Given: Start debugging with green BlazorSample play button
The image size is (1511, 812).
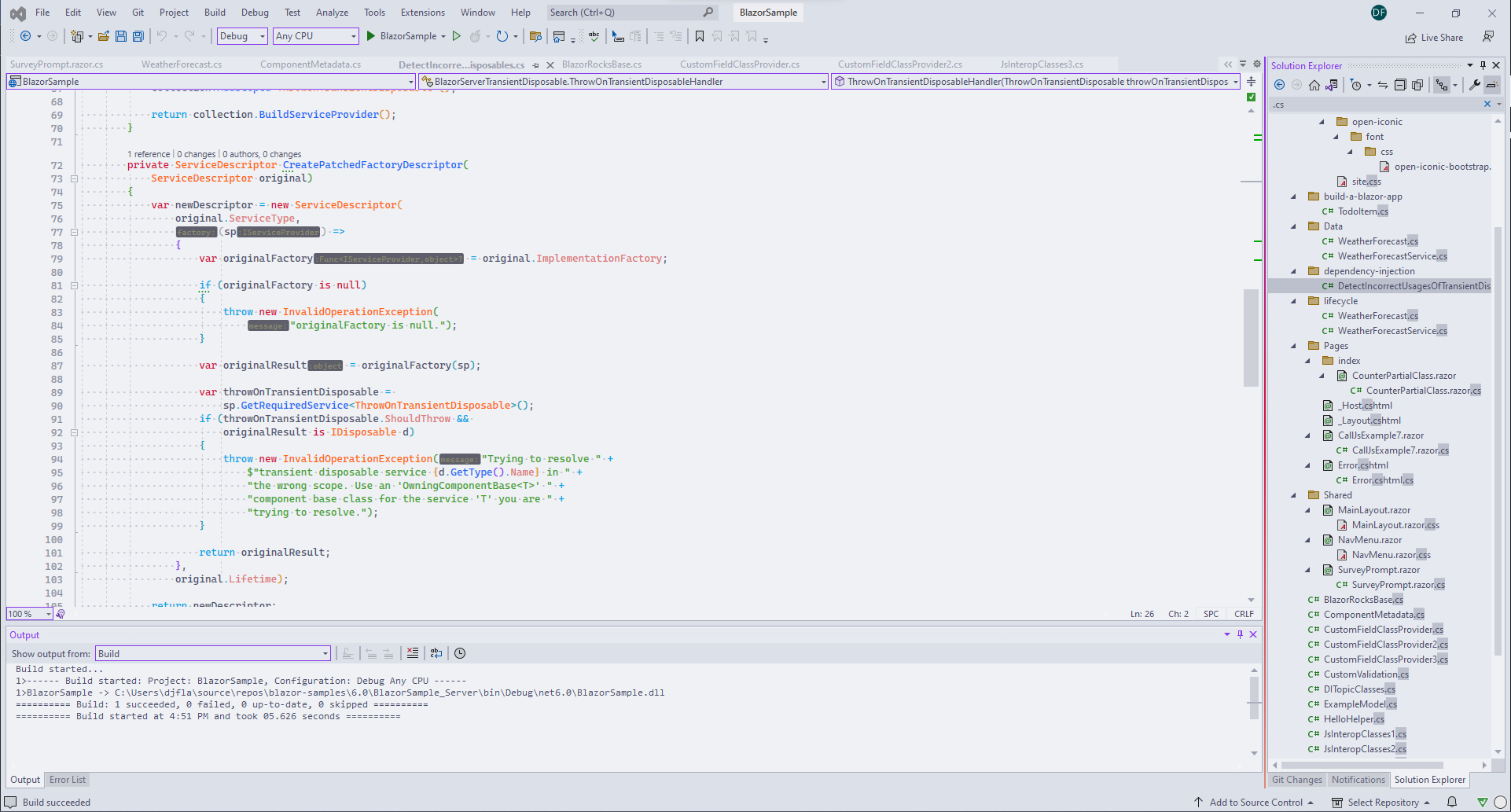Looking at the screenshot, I should [x=371, y=36].
